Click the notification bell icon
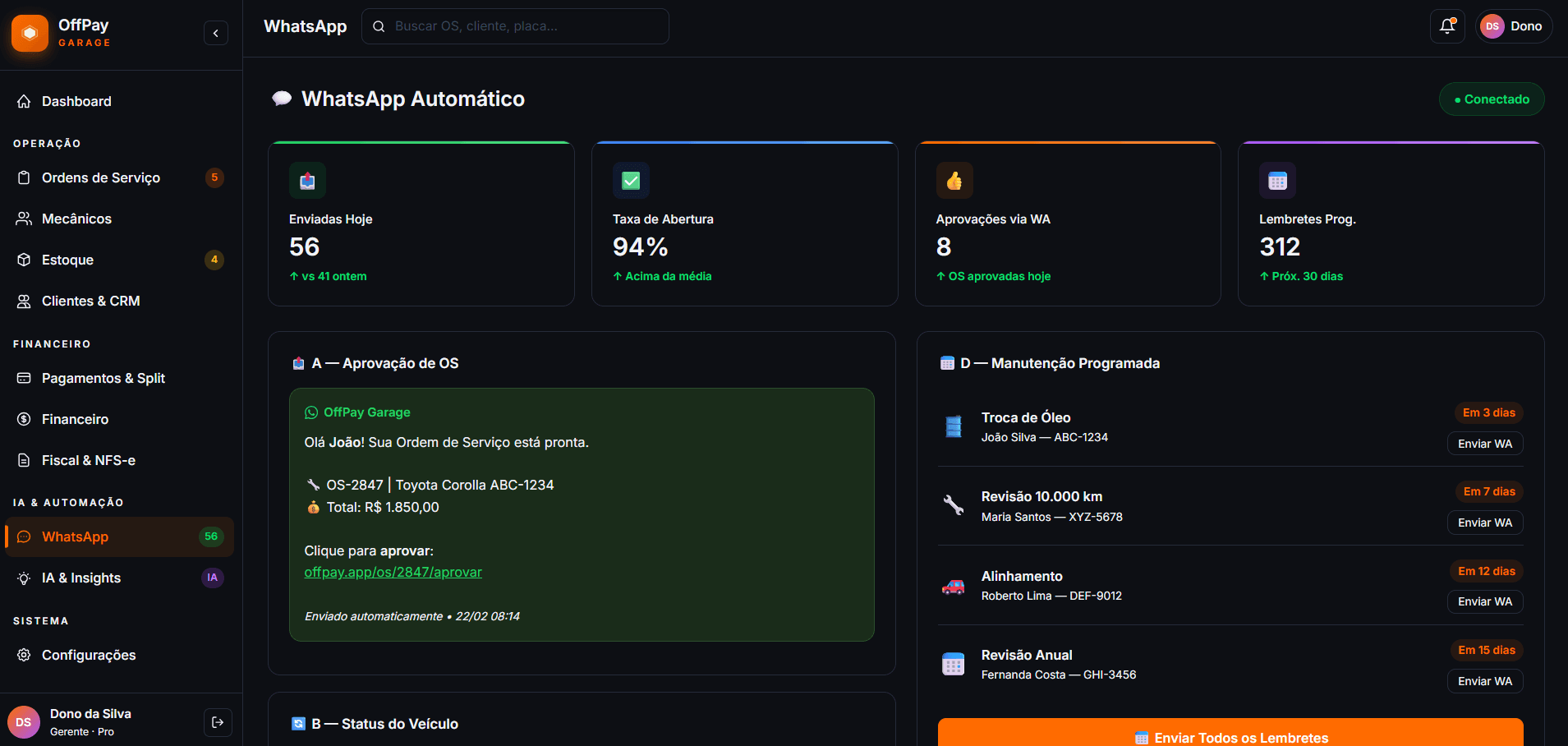This screenshot has width=1568, height=746. (x=1447, y=26)
